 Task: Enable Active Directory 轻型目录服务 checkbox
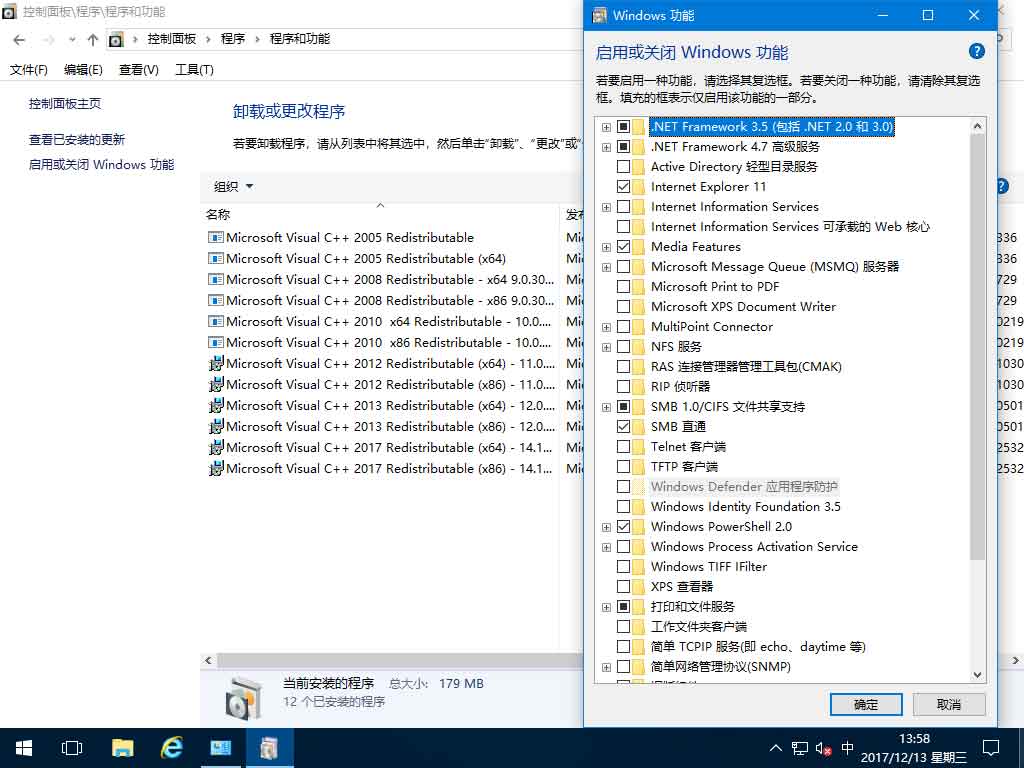point(624,167)
